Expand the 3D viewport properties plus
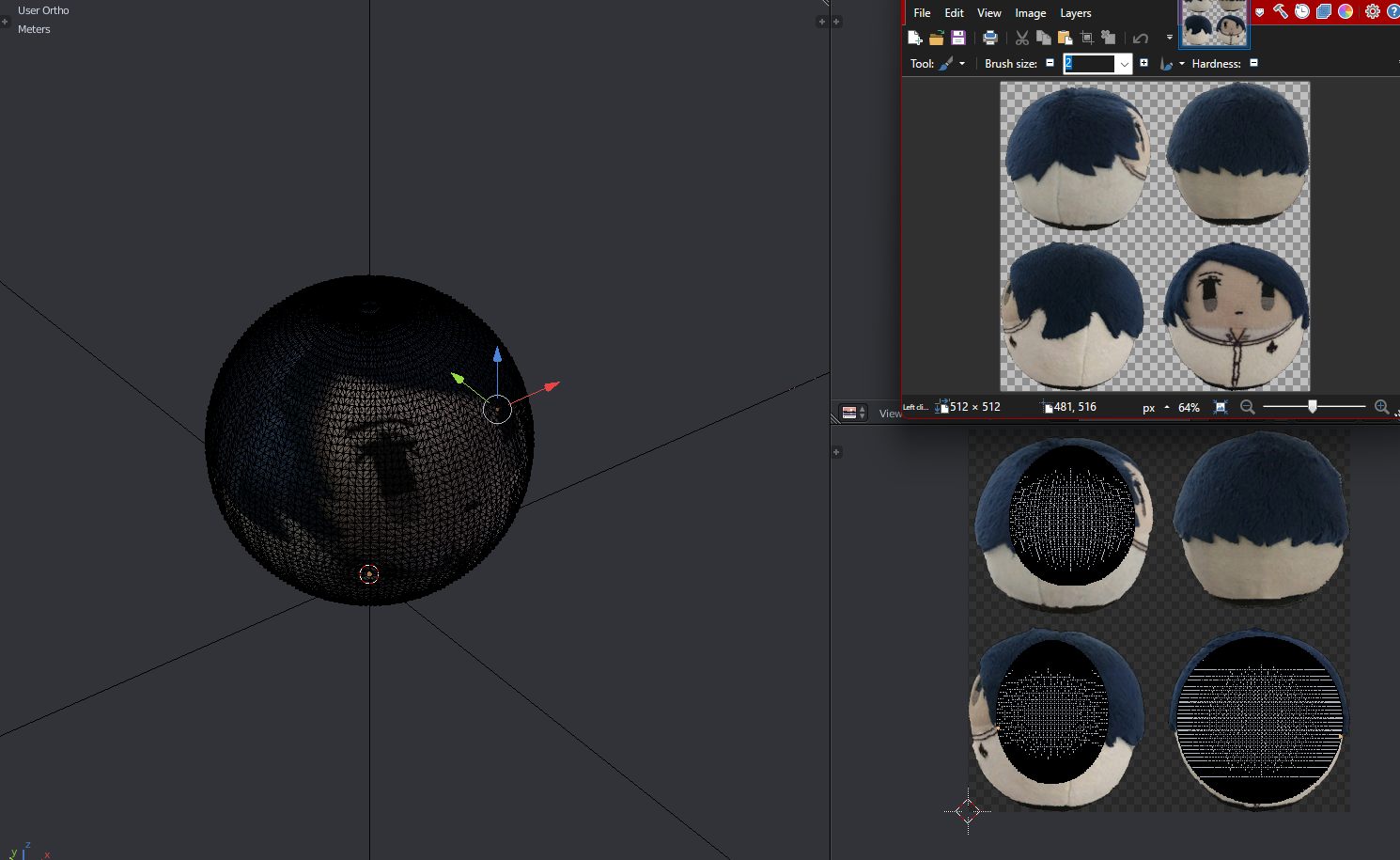The image size is (1400, 860). pyautogui.click(x=822, y=22)
